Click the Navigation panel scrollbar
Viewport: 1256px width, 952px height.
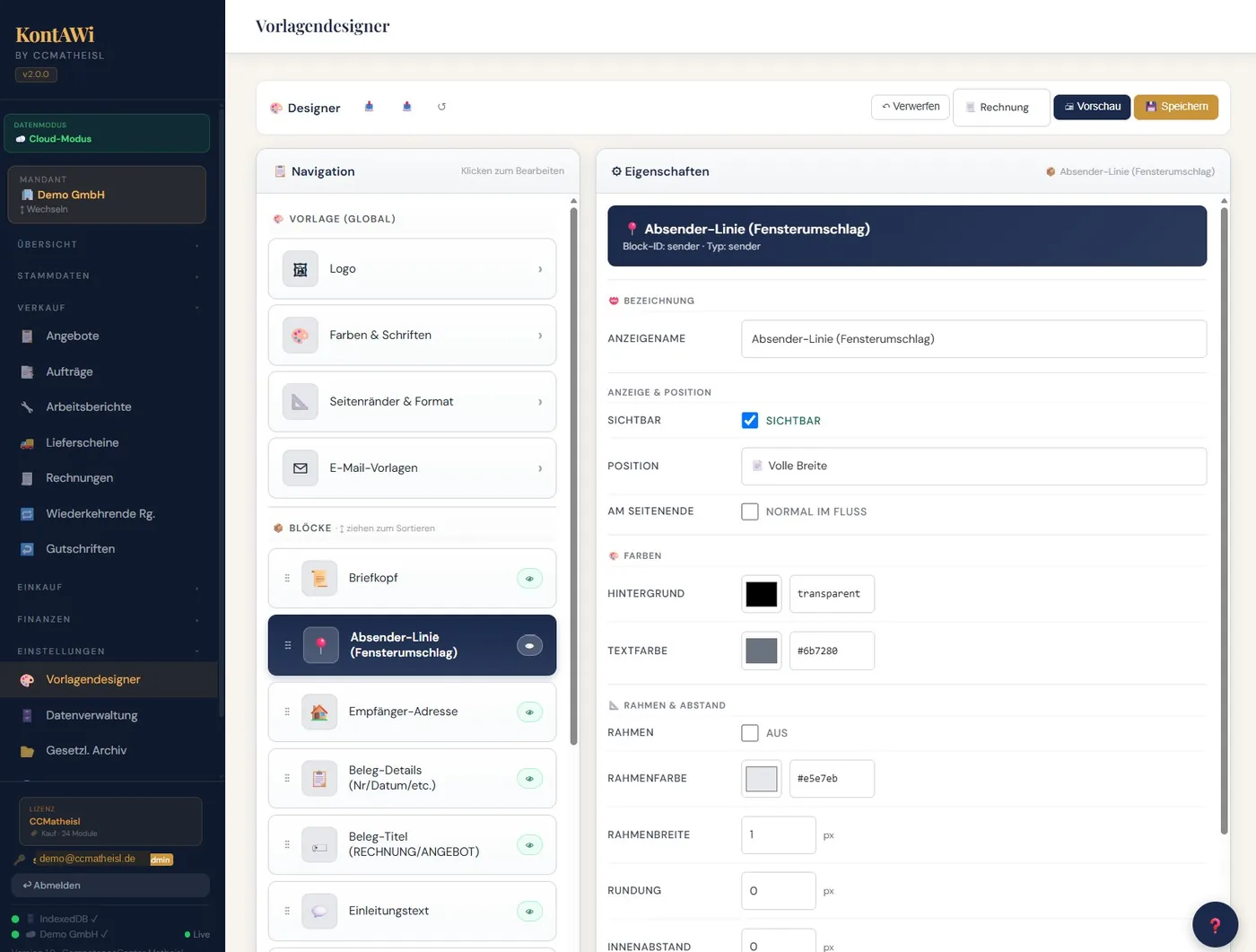573,476
